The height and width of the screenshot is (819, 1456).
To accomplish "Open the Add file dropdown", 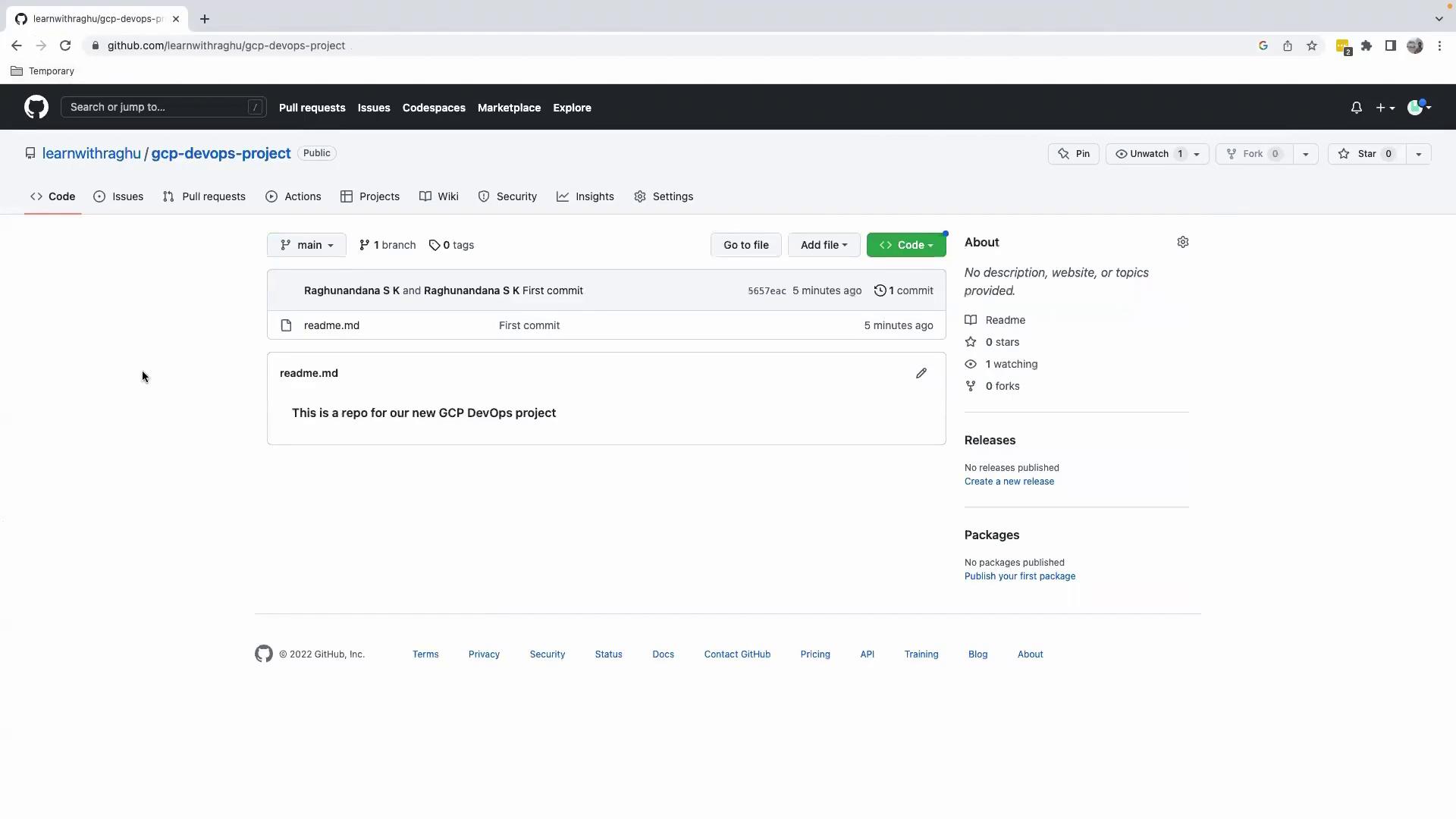I will (x=824, y=245).
